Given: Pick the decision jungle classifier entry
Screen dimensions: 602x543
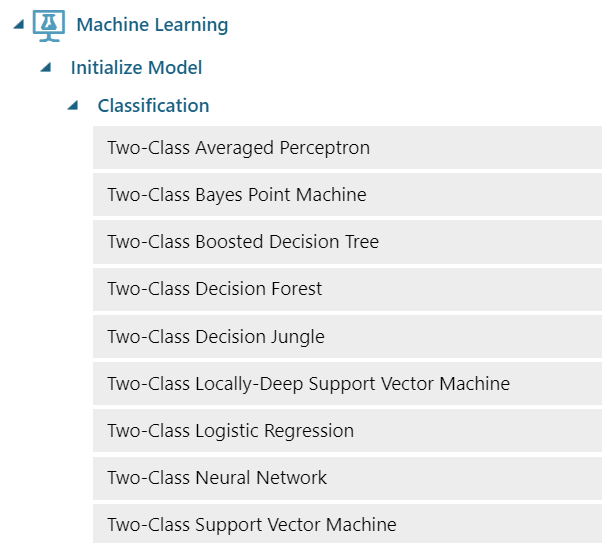Looking at the screenshot, I should (x=216, y=337).
